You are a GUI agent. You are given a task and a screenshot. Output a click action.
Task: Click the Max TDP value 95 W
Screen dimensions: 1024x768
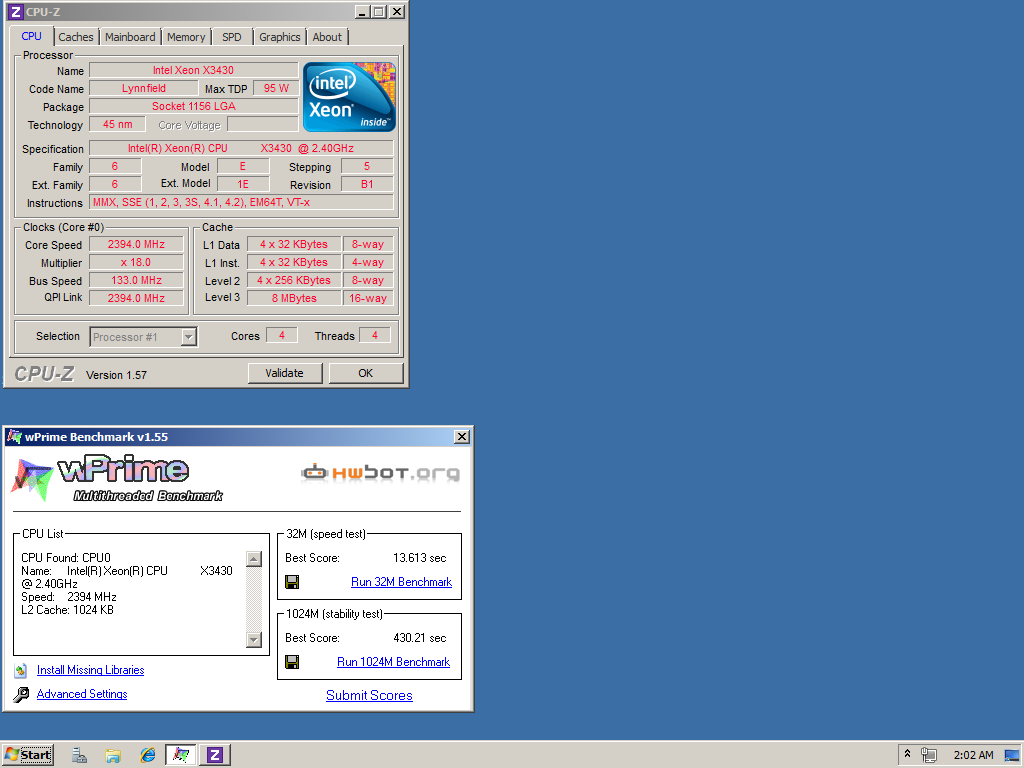[276, 88]
